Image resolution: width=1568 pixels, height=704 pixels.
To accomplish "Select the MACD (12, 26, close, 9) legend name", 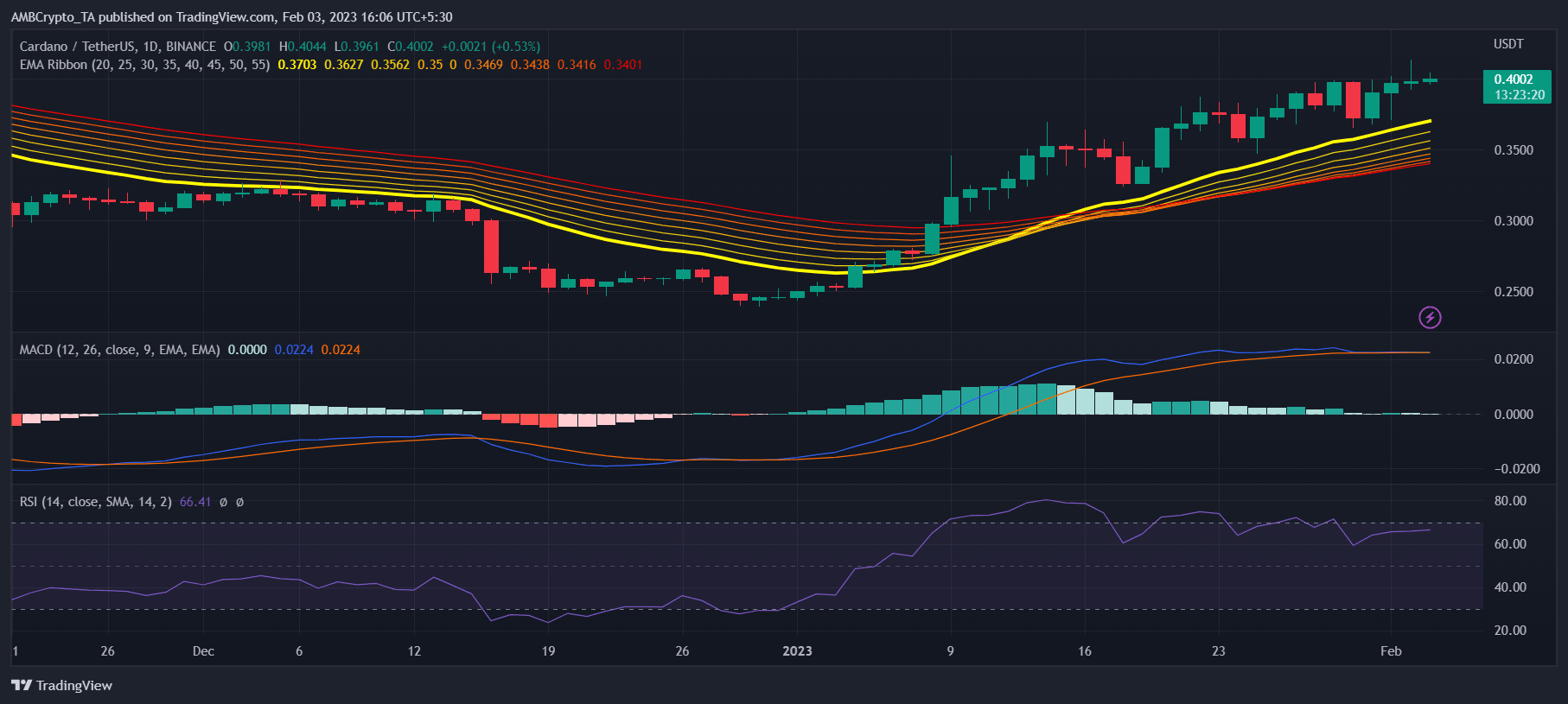I will 119,350.
